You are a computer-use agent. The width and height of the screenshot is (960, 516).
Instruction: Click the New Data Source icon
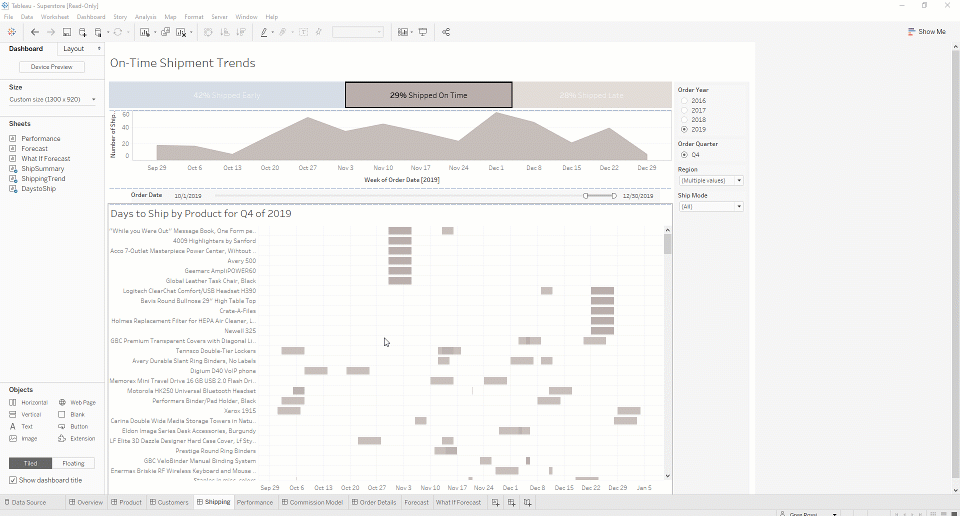83,32
